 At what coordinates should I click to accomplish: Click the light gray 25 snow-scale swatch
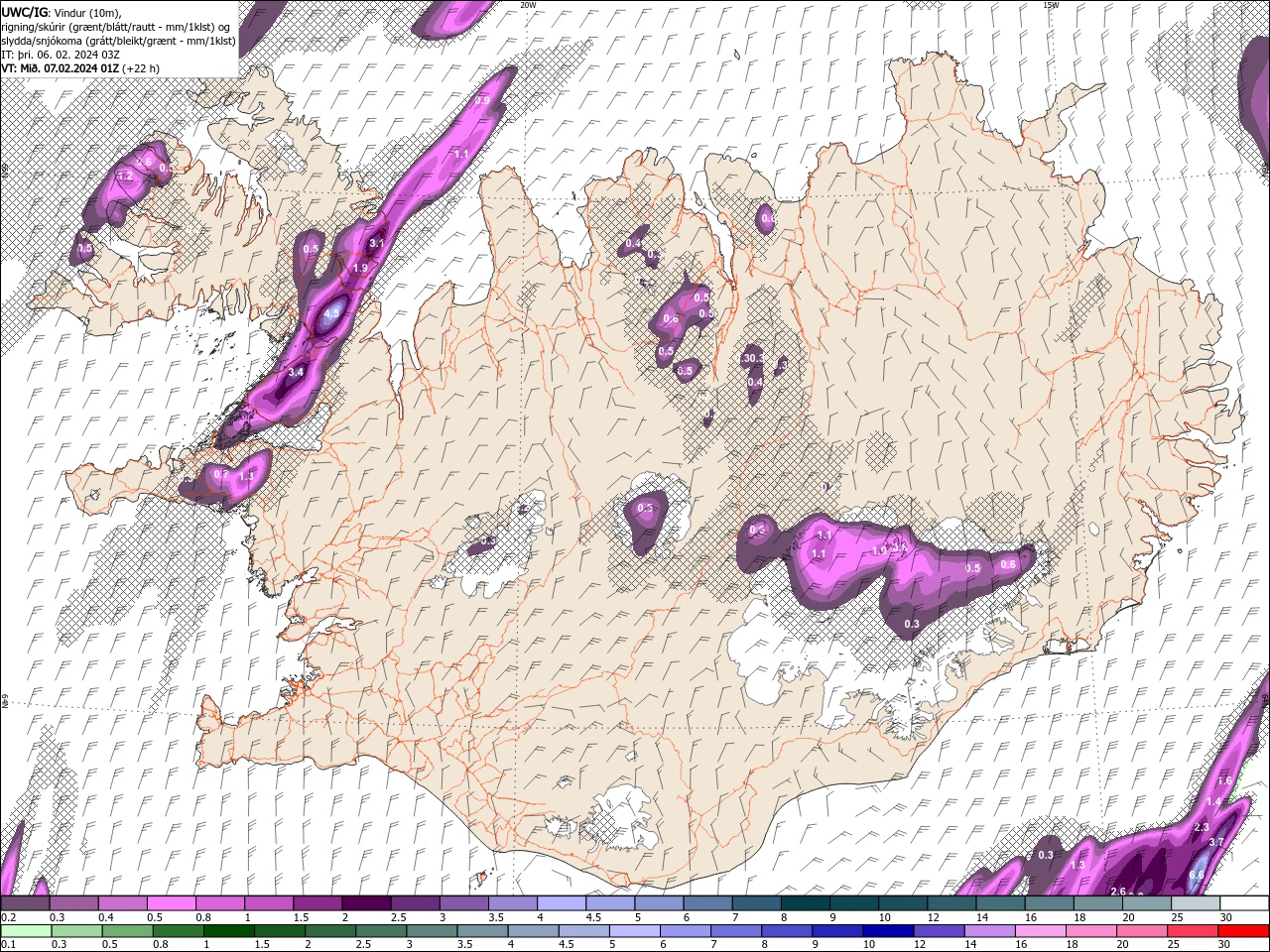1195,903
